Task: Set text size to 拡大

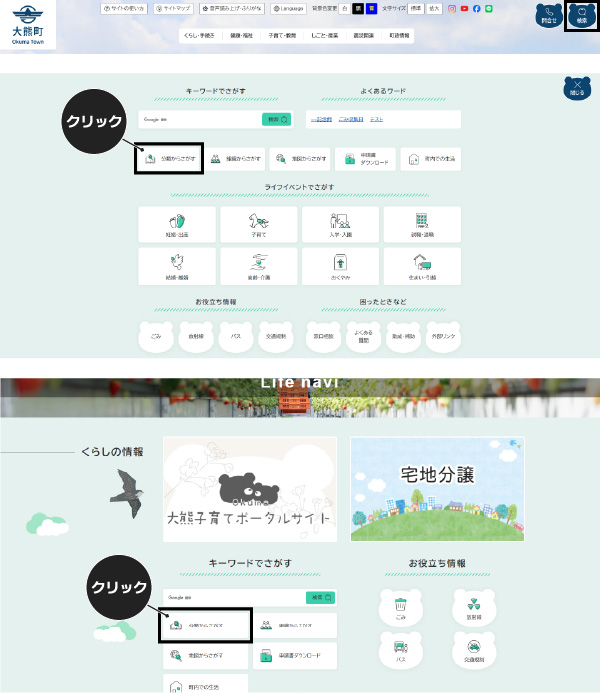Action: coord(434,8)
